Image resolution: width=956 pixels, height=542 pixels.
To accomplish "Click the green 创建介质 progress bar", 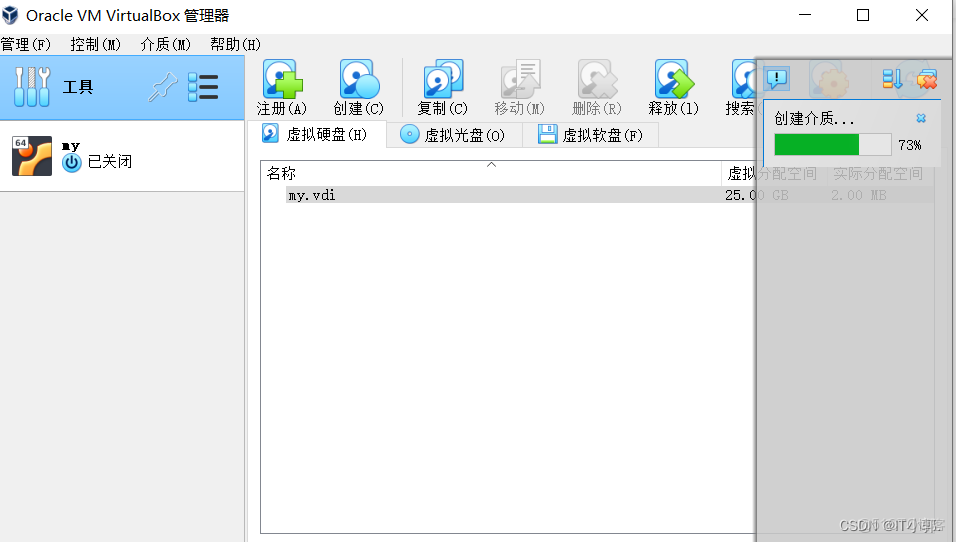I will (x=832, y=145).
